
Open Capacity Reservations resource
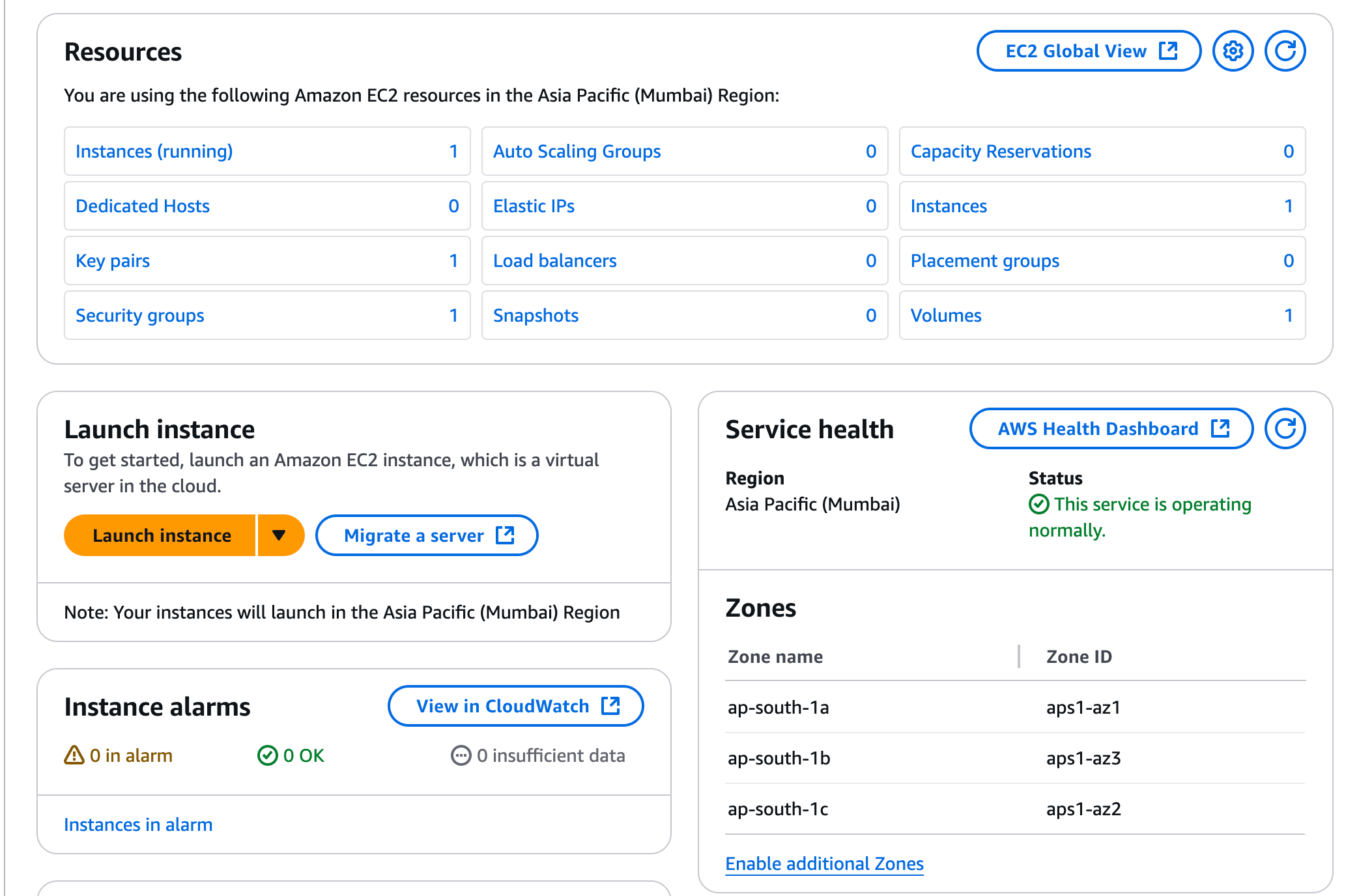[x=1001, y=151]
